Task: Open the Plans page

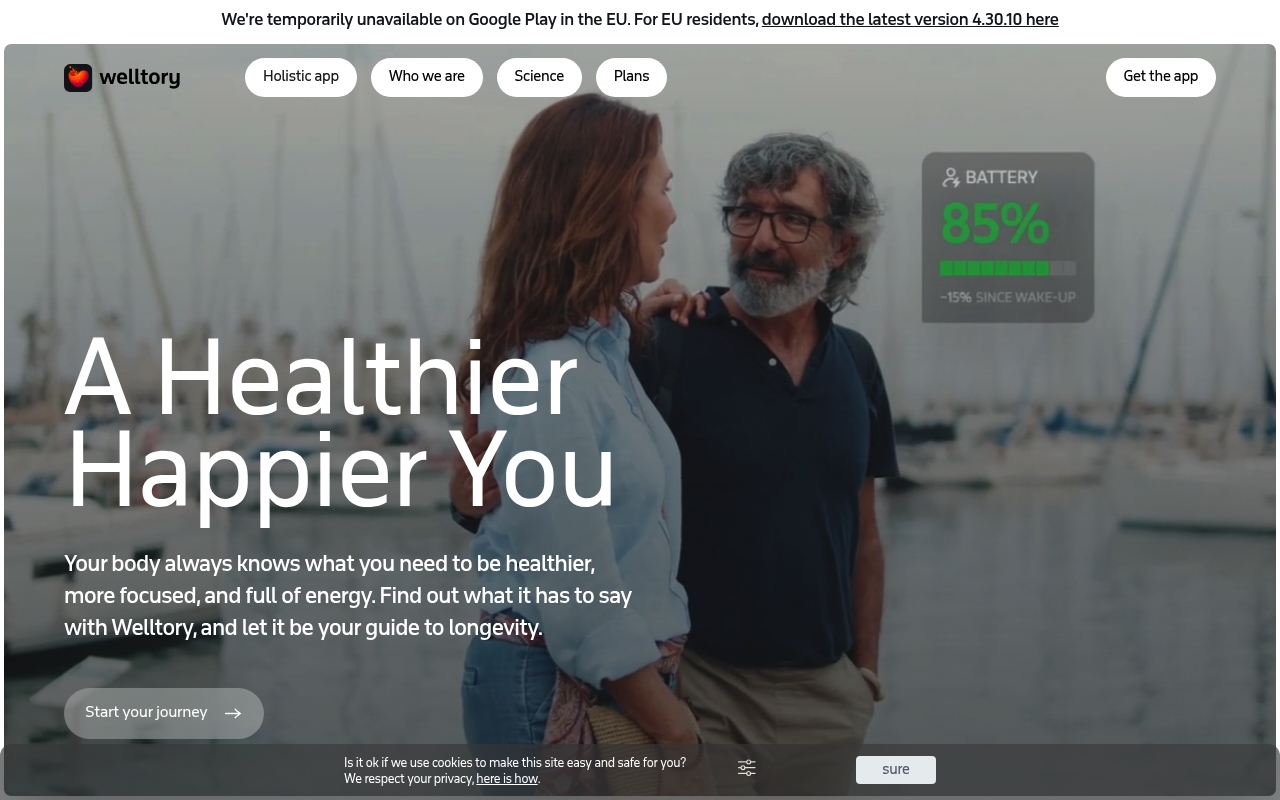Action: click(631, 77)
